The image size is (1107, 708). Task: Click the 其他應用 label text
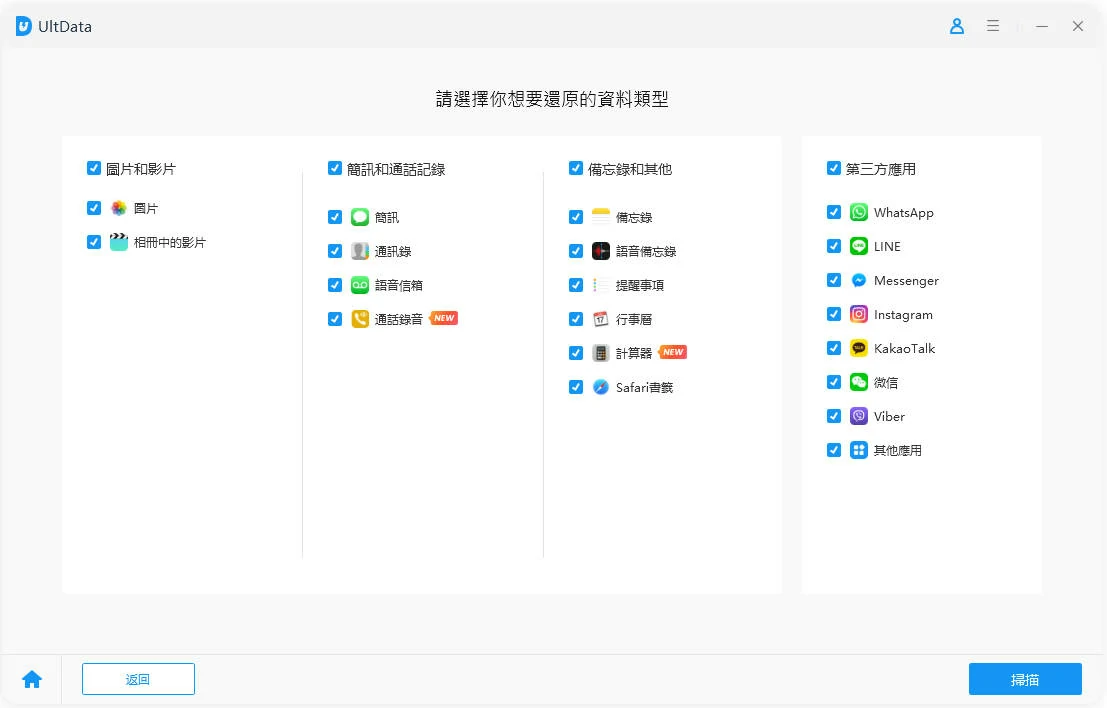[x=898, y=451]
